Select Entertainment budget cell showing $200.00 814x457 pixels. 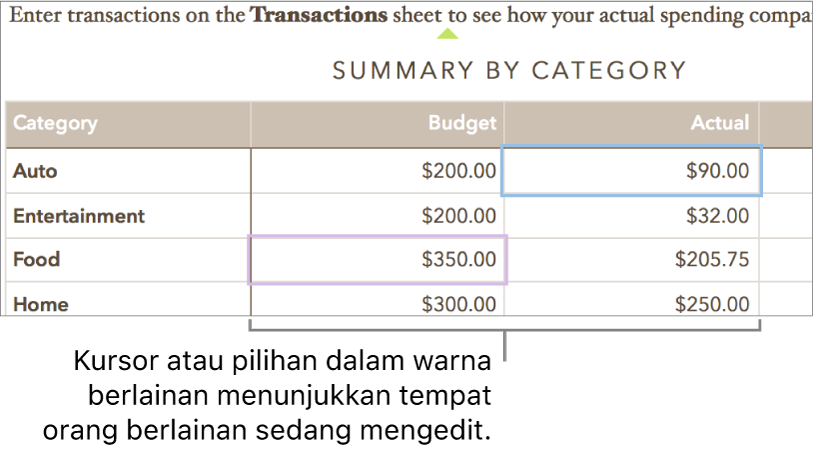[x=377, y=215]
